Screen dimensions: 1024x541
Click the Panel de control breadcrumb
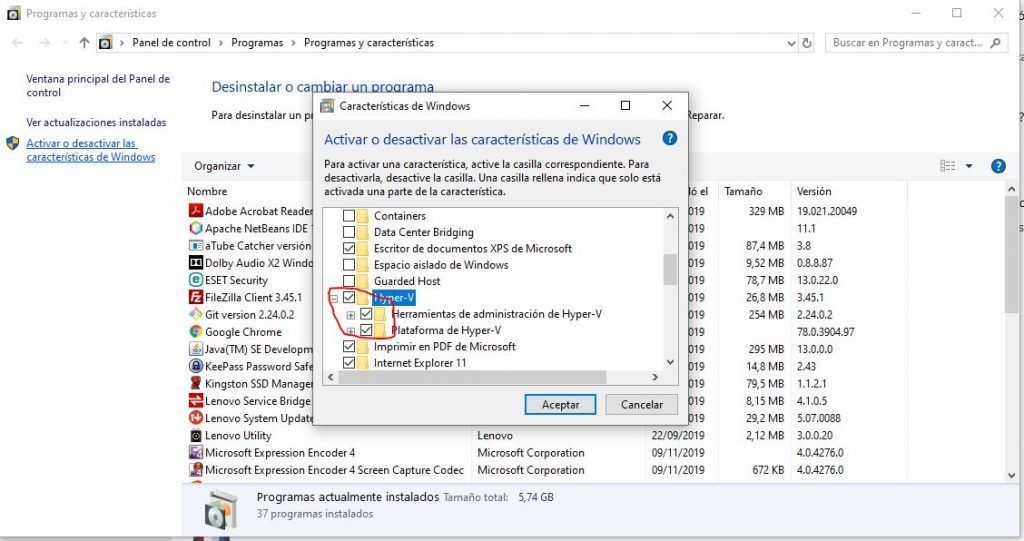click(x=171, y=42)
